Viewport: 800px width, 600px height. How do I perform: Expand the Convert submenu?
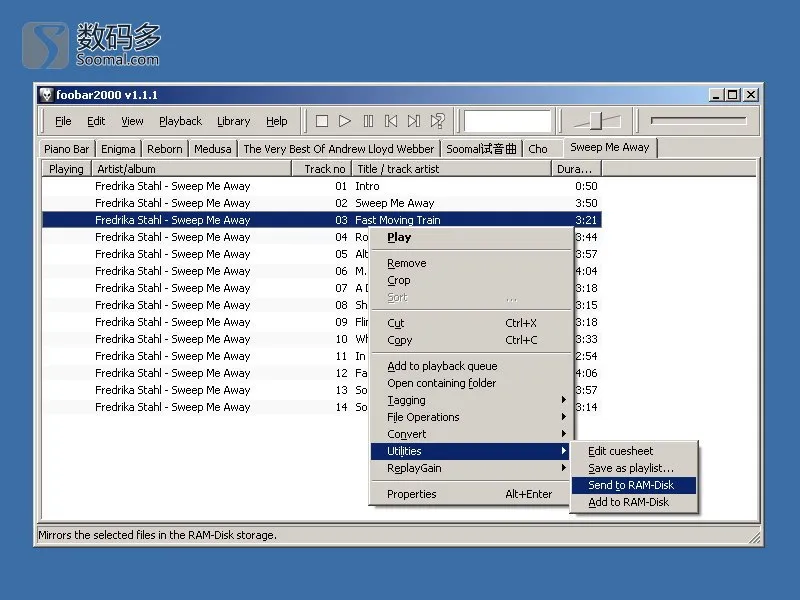[469, 434]
